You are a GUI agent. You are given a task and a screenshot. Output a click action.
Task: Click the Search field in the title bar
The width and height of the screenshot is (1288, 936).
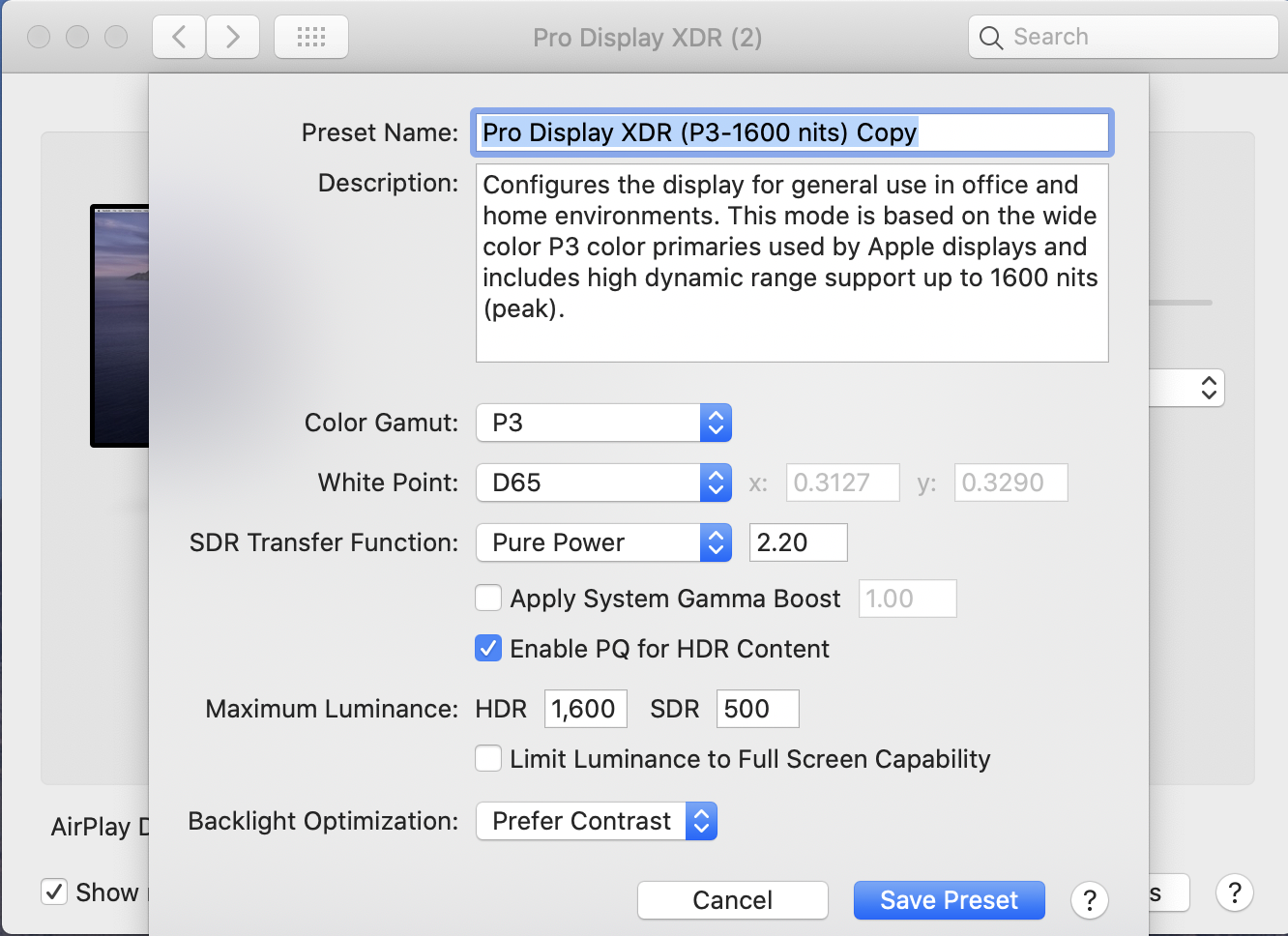tap(1124, 37)
